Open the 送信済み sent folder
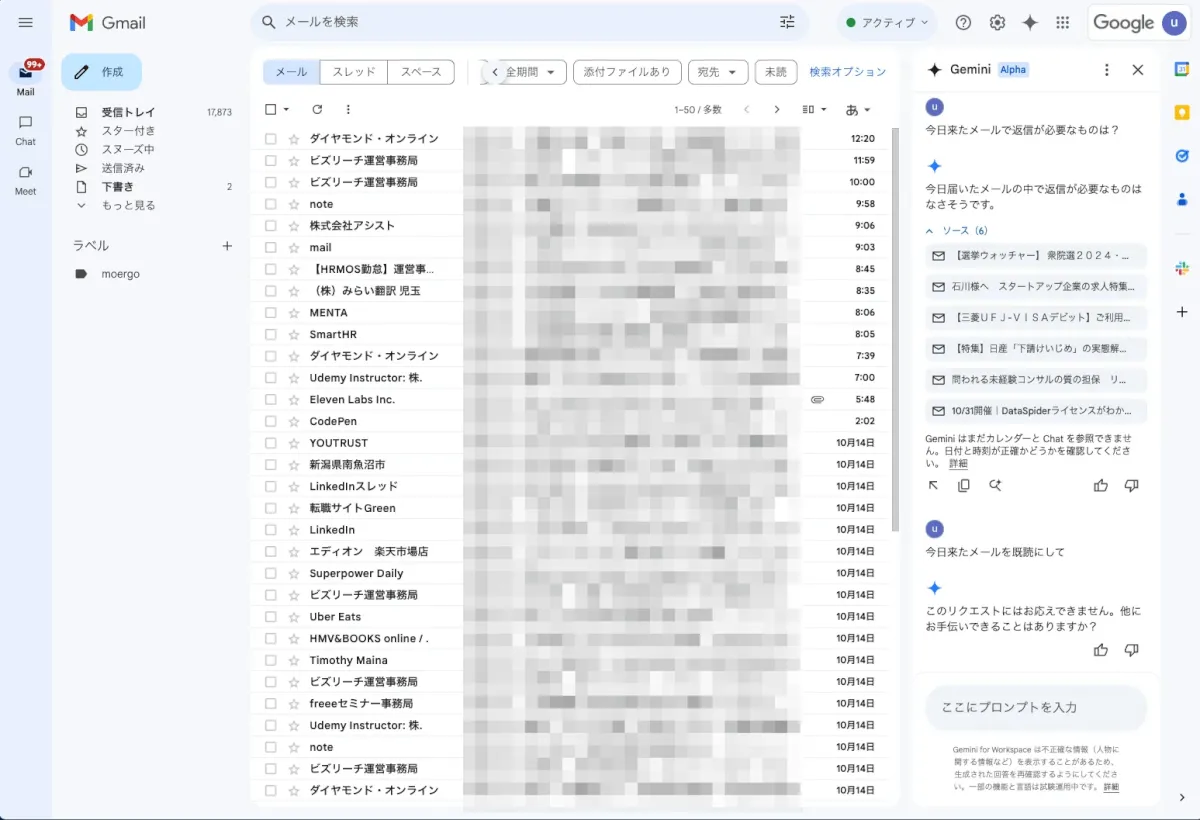Image resolution: width=1200 pixels, height=820 pixels. (122, 168)
